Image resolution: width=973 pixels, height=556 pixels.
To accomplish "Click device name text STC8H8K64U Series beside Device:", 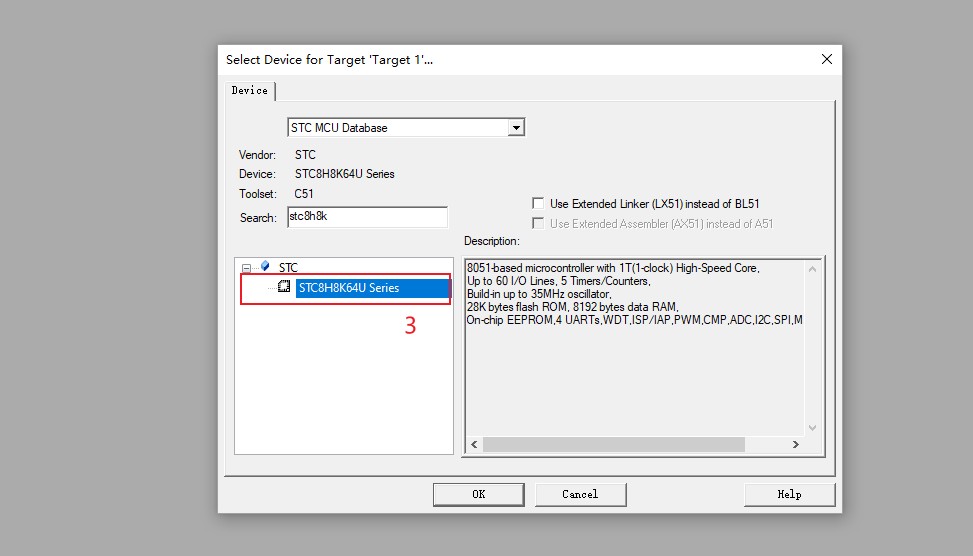I will [344, 174].
